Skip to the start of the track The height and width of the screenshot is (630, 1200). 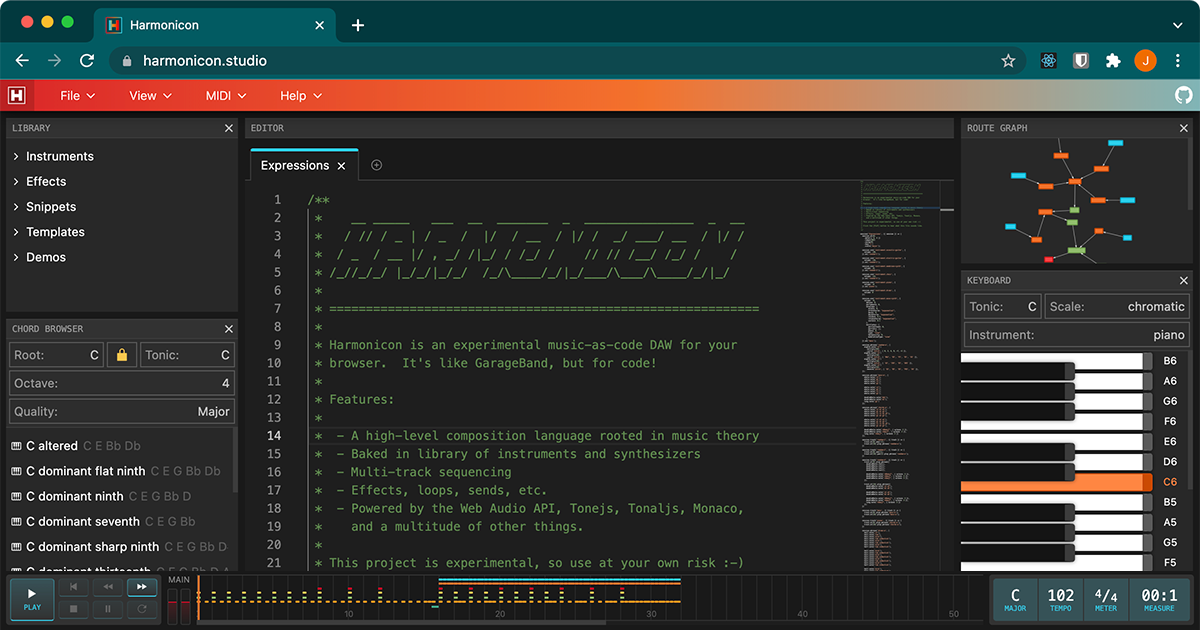pyautogui.click(x=74, y=587)
